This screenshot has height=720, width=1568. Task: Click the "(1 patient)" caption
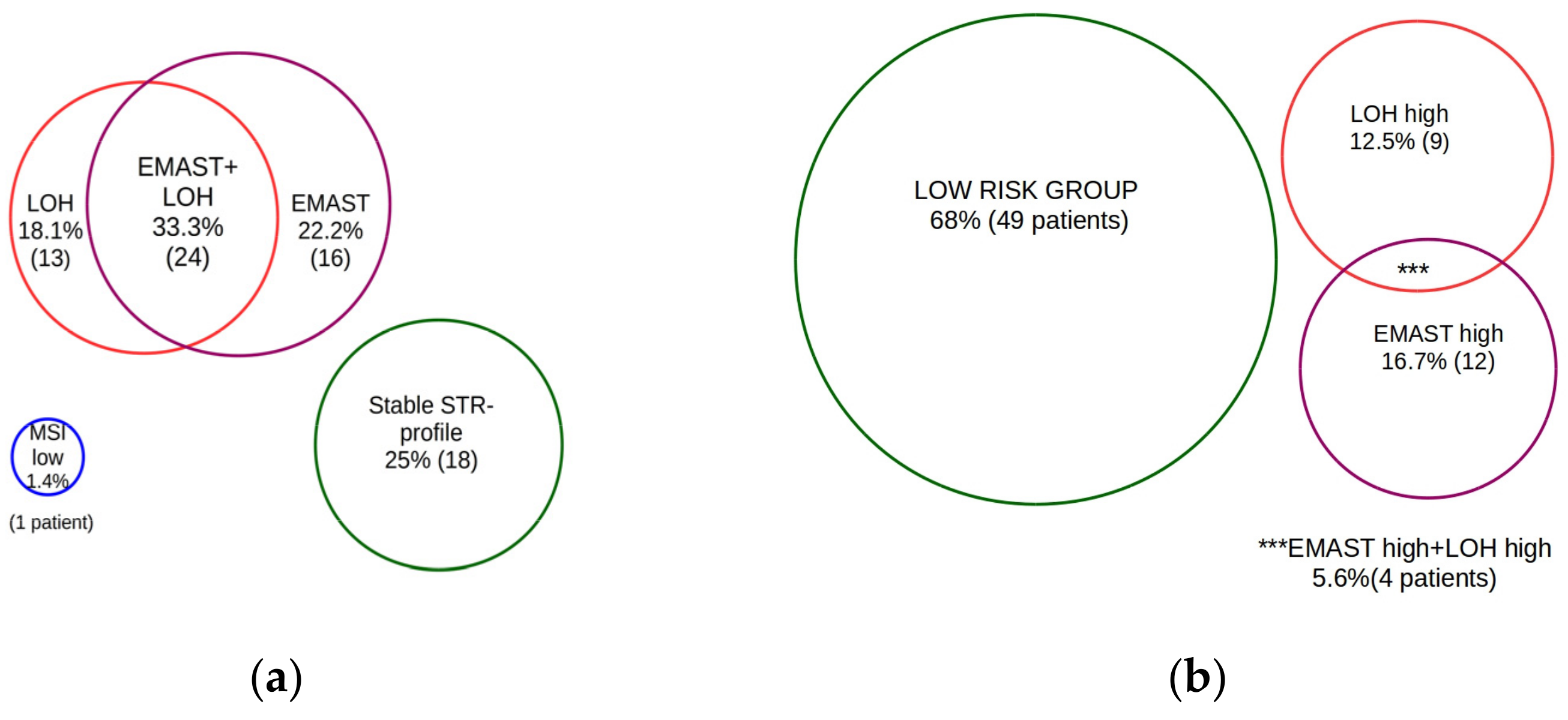pos(51,522)
